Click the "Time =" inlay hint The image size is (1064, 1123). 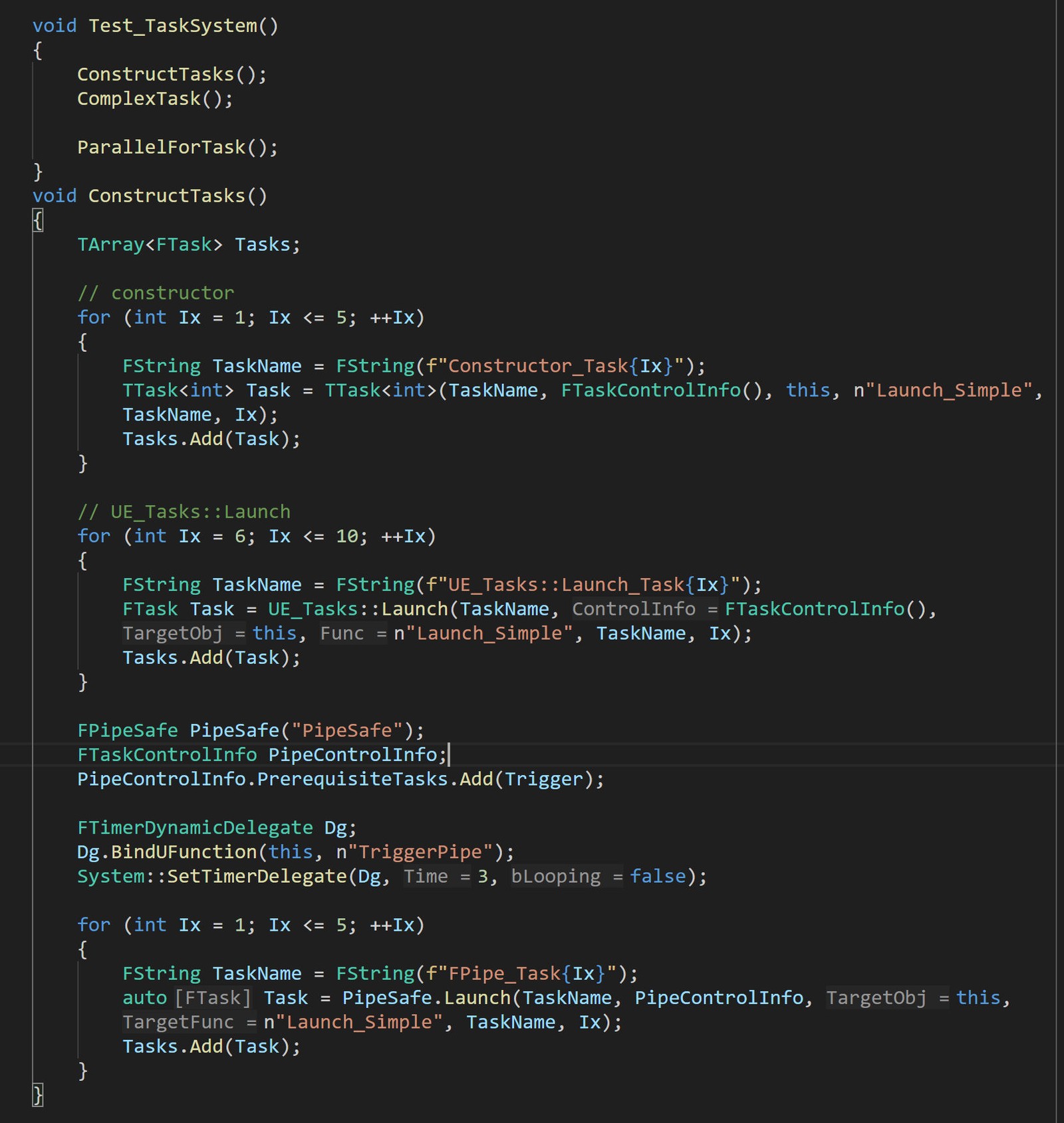click(438, 877)
